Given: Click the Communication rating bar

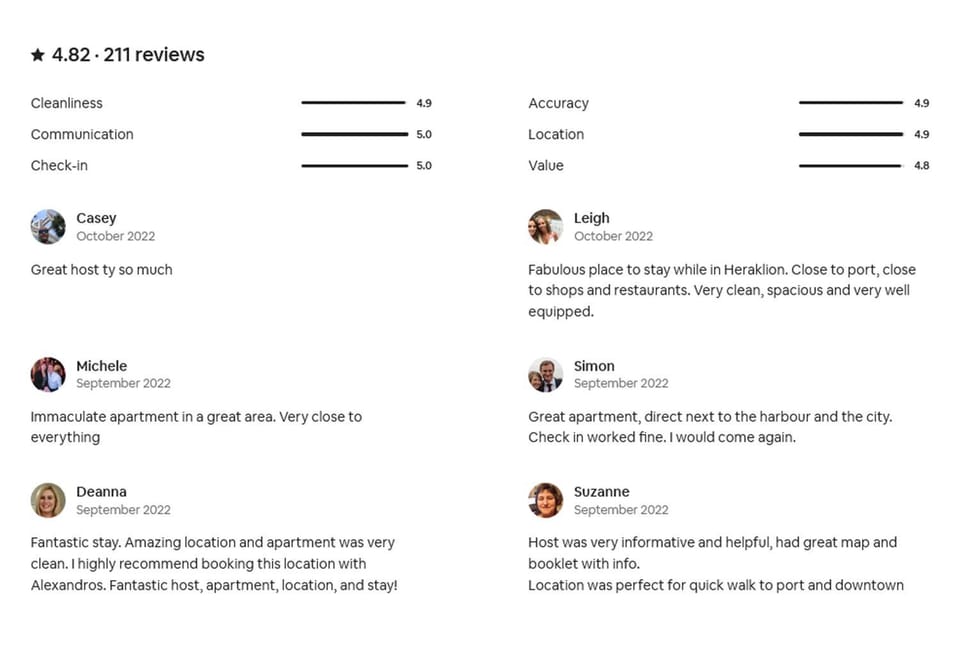Looking at the screenshot, I should click(354, 134).
